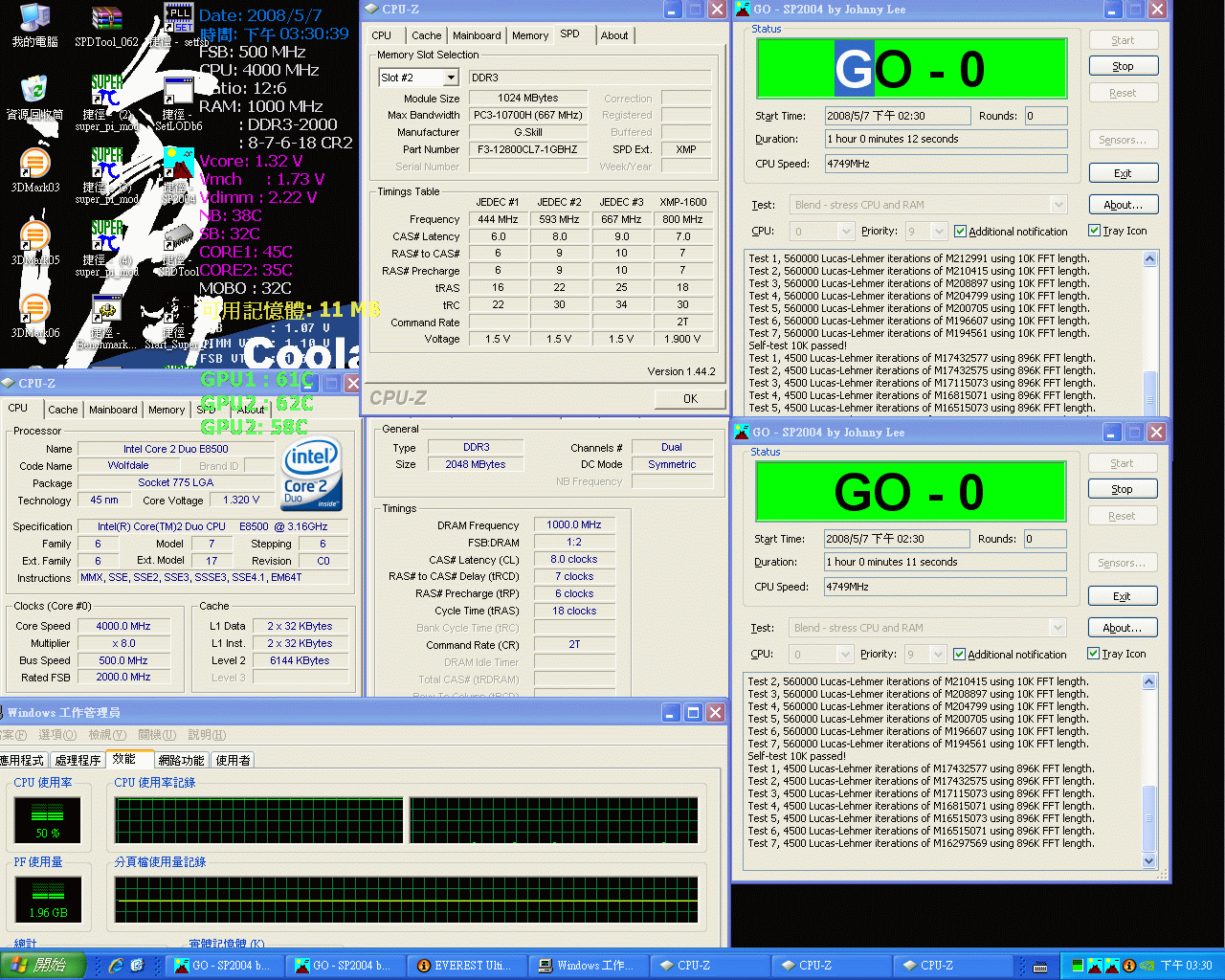Open 網路功能 tab in Task Manager
This screenshot has height=980, width=1225.
tap(182, 760)
